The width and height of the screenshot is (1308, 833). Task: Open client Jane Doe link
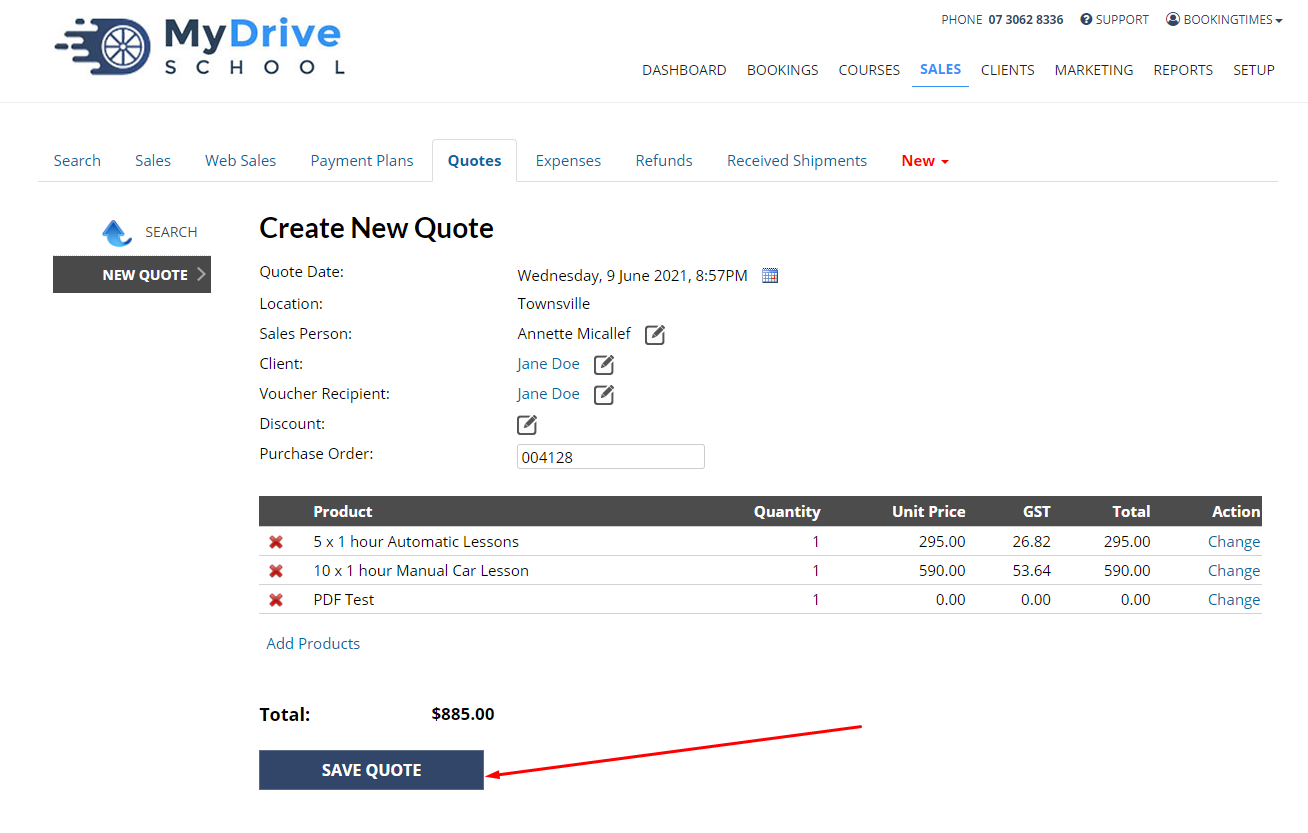click(548, 364)
